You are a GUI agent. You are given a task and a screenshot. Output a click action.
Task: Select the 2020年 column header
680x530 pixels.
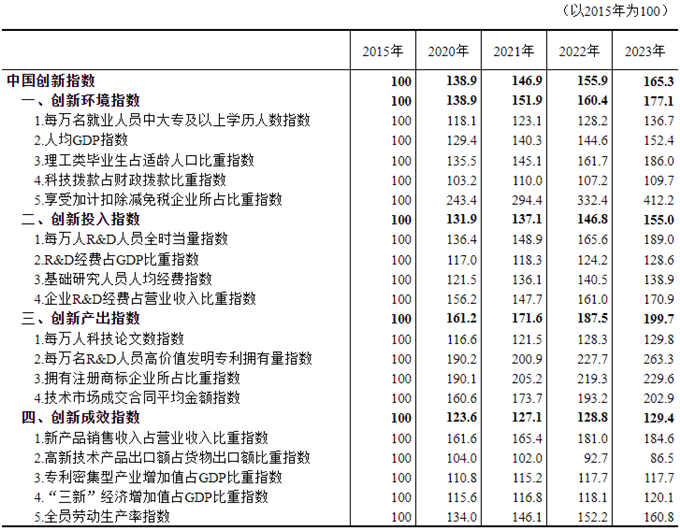[x=448, y=50]
